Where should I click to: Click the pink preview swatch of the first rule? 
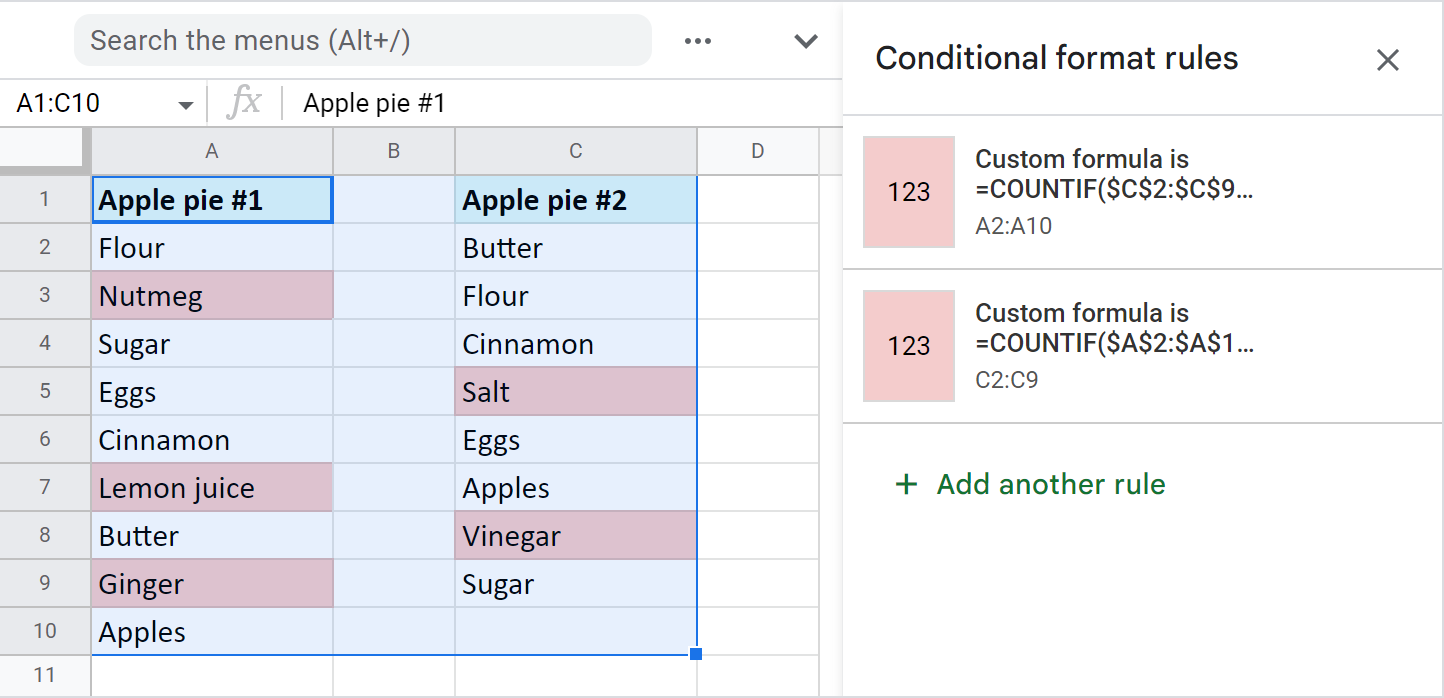tap(908, 192)
